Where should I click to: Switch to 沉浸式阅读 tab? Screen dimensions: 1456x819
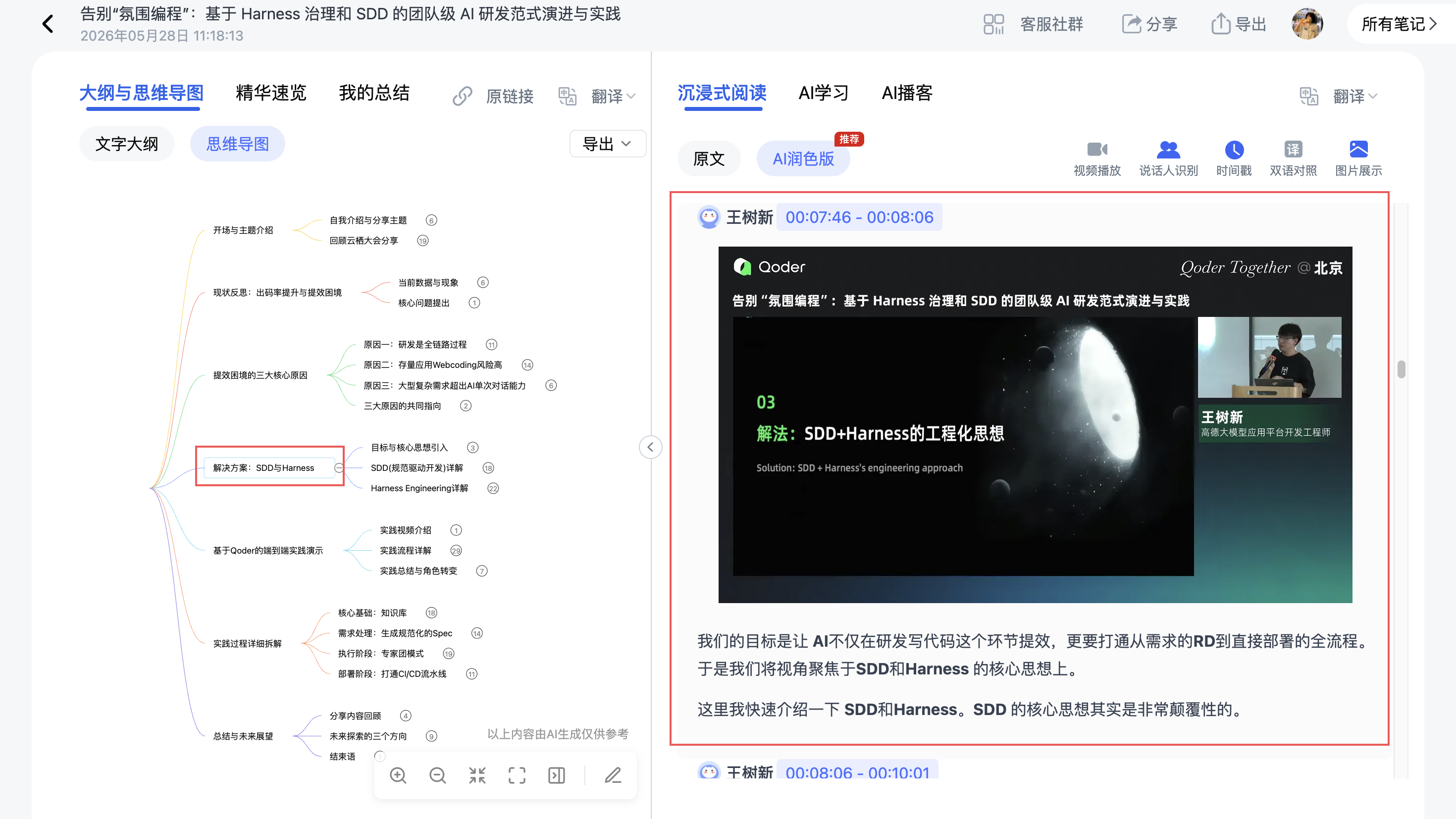pyautogui.click(x=722, y=93)
